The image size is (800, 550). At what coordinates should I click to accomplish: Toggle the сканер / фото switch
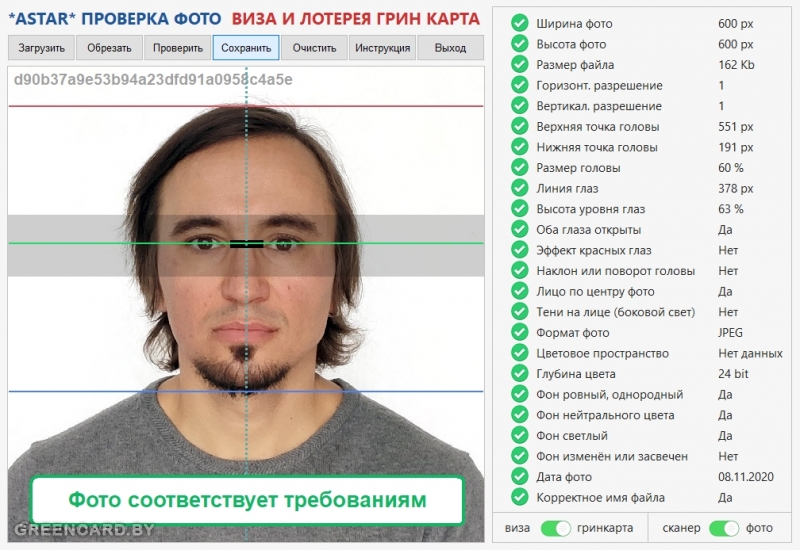723,528
